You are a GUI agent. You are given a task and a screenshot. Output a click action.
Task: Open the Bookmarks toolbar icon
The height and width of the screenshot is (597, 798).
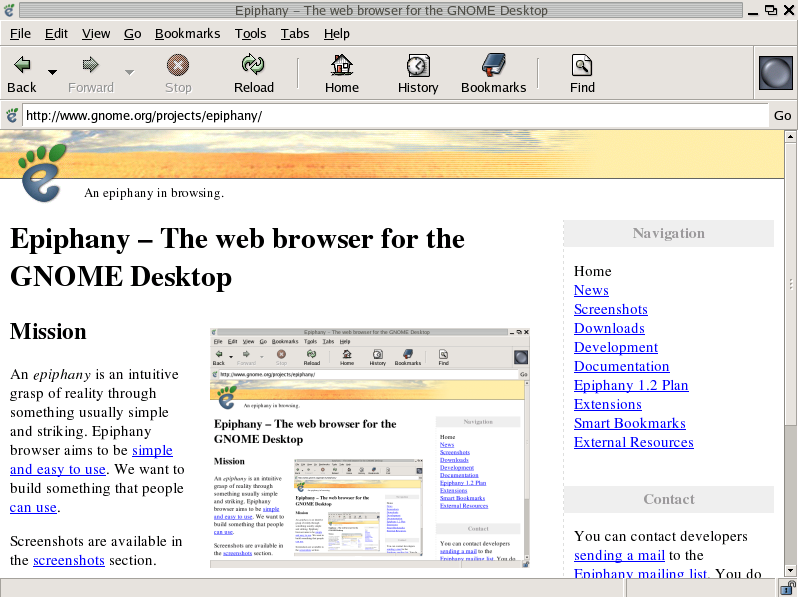pos(493,66)
